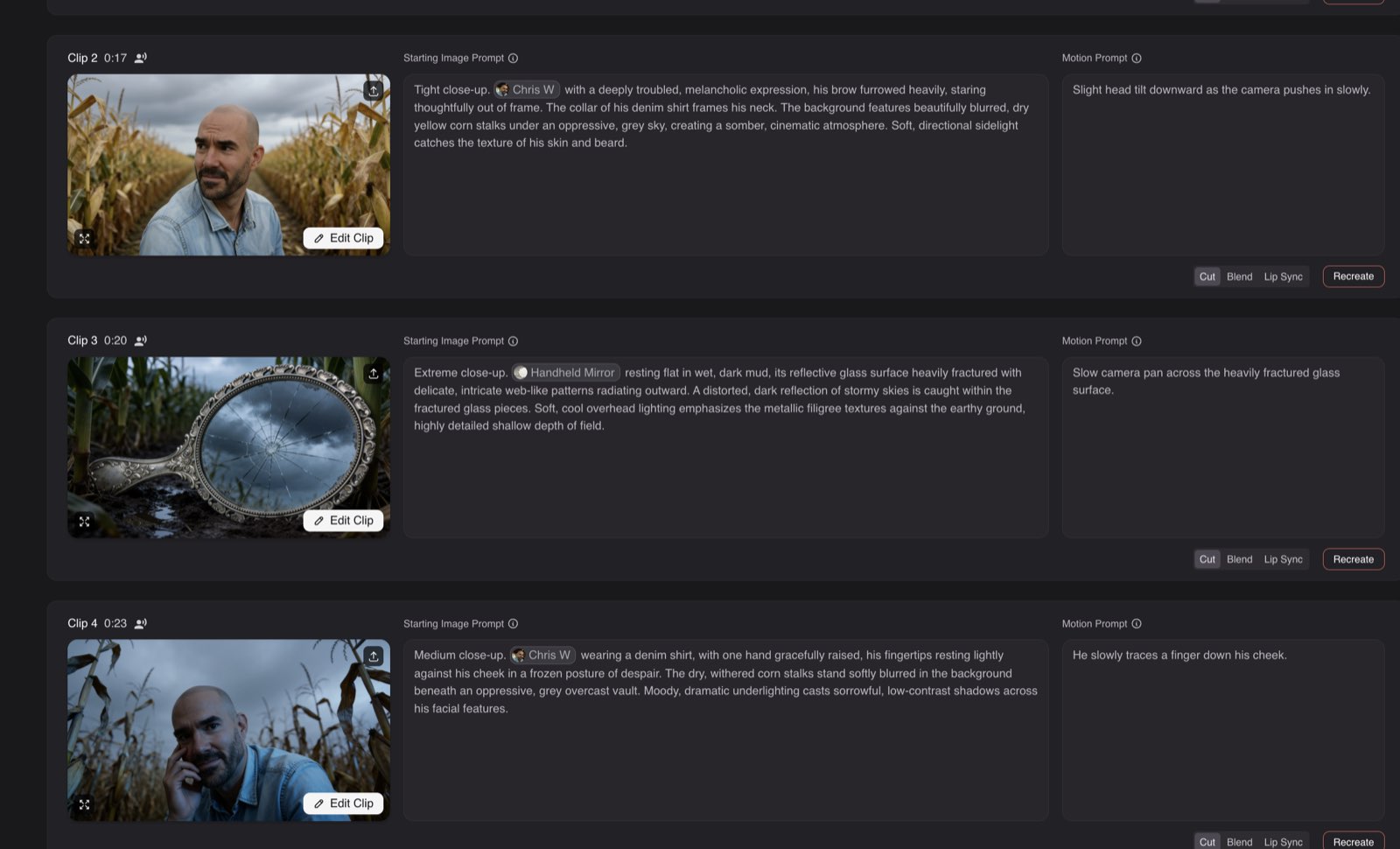Edit Clip 3 starting image prompt text

point(725,447)
